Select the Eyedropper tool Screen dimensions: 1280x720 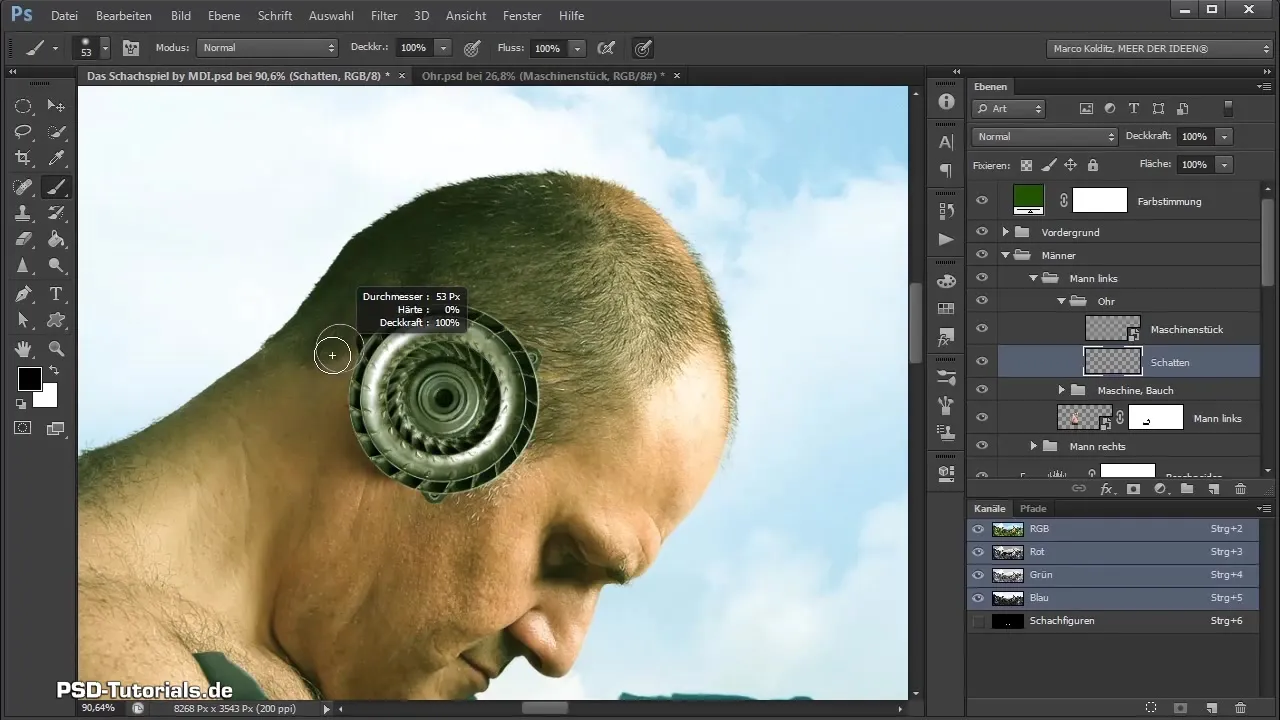57,158
